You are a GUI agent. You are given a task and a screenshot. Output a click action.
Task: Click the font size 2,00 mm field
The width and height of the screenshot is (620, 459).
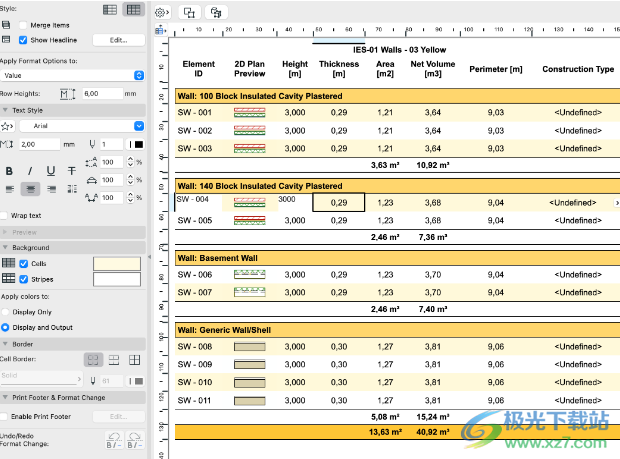[40, 144]
